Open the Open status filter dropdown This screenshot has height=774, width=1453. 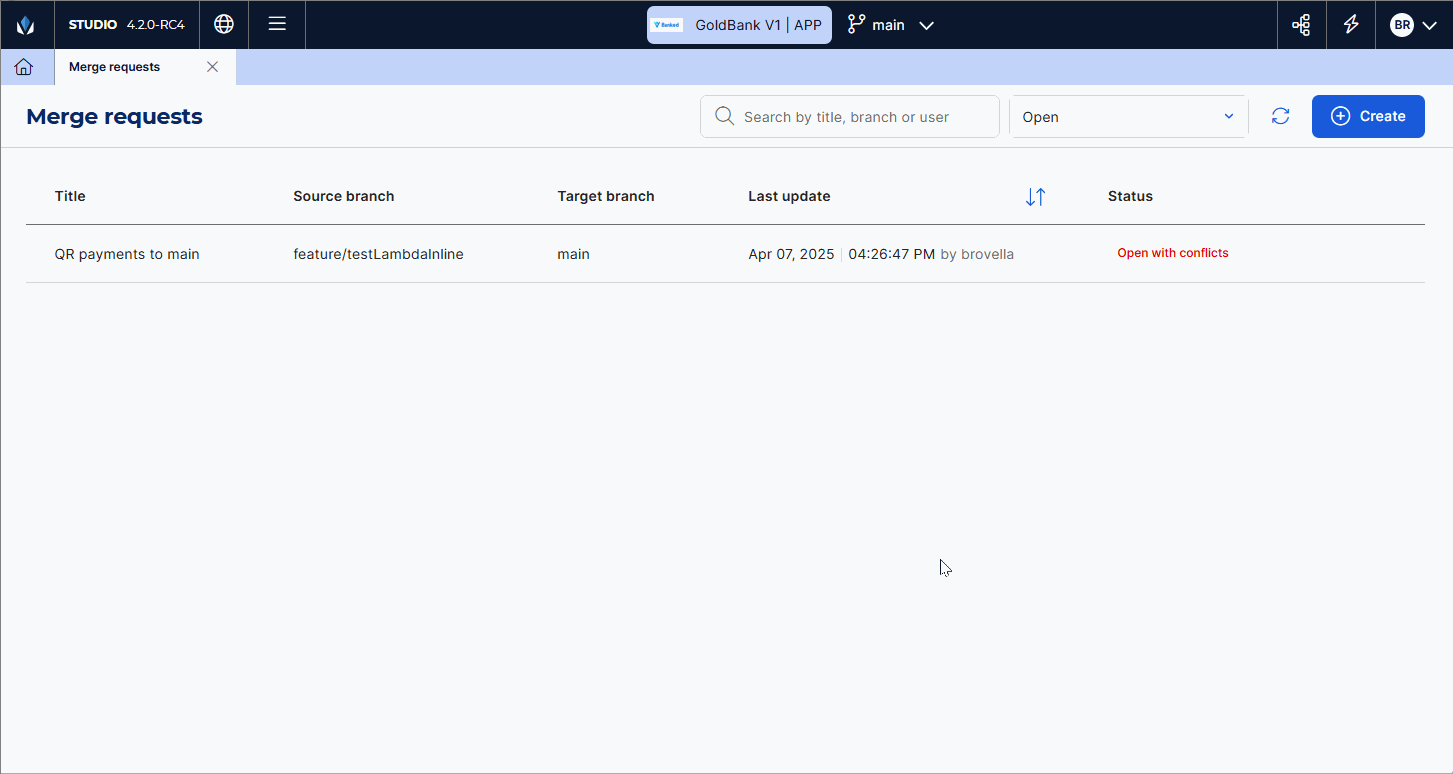(x=1128, y=117)
